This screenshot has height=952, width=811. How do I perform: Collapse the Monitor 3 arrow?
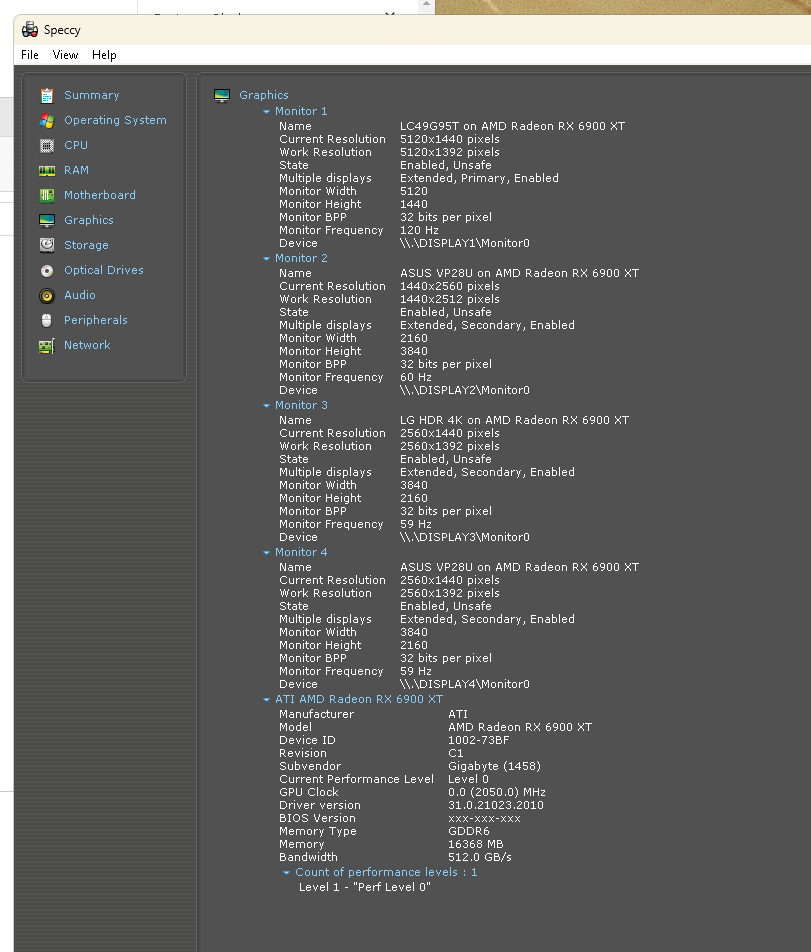pyautogui.click(x=266, y=406)
